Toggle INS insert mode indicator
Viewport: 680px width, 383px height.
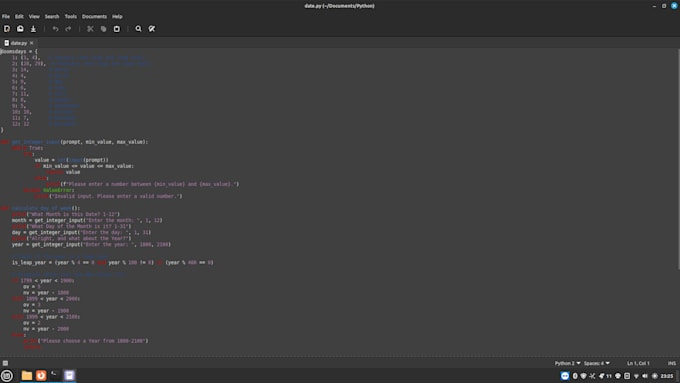pyautogui.click(x=672, y=363)
